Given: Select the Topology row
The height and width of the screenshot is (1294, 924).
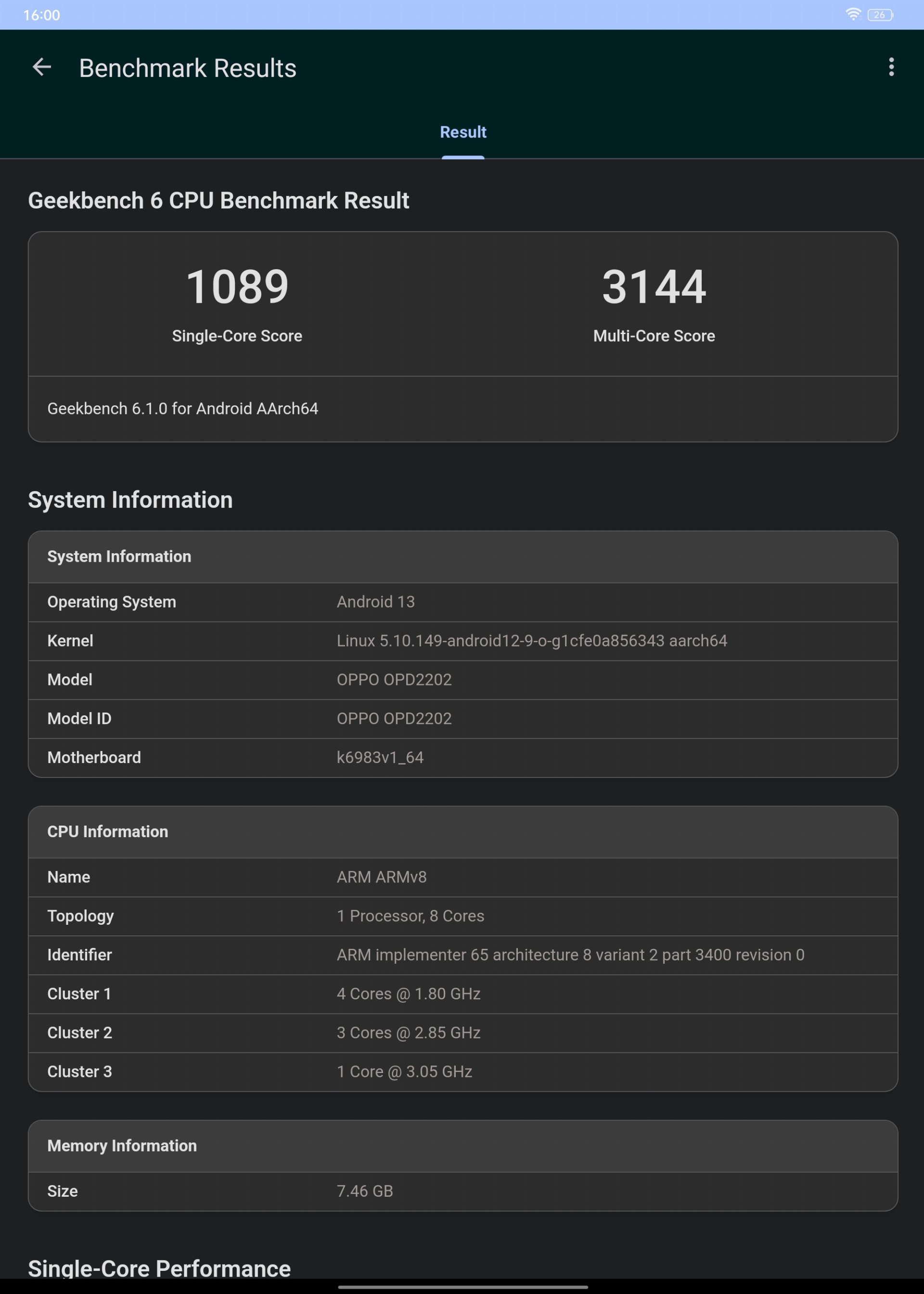Looking at the screenshot, I should coord(463,916).
